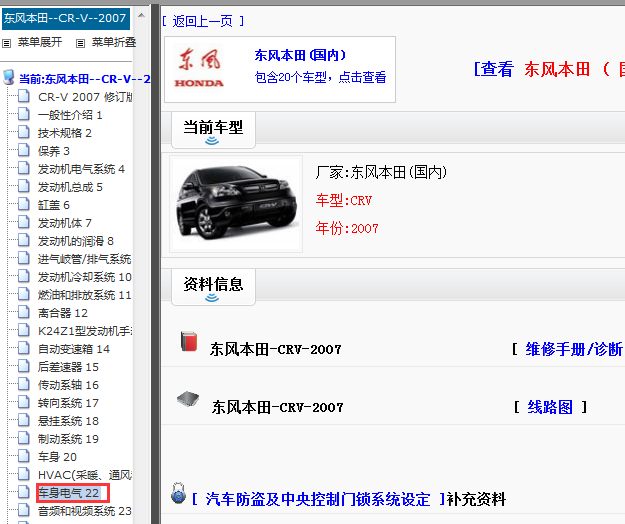625x524 pixels.
Task: Click page icon next to 缸盖 6
Action: pos(24,204)
